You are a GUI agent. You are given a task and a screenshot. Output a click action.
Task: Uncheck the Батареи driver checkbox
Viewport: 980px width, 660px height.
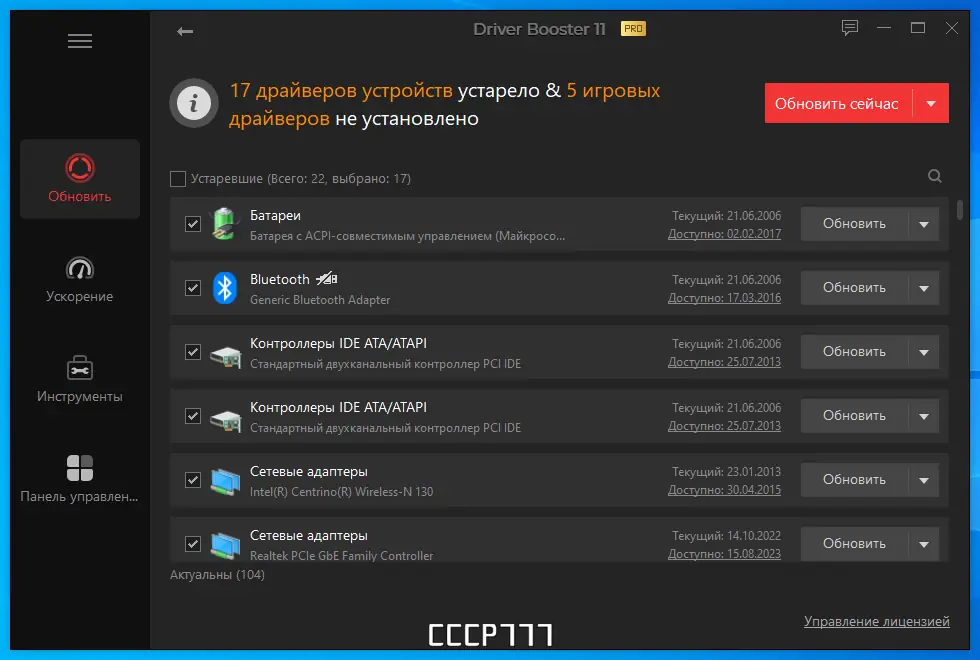point(193,224)
